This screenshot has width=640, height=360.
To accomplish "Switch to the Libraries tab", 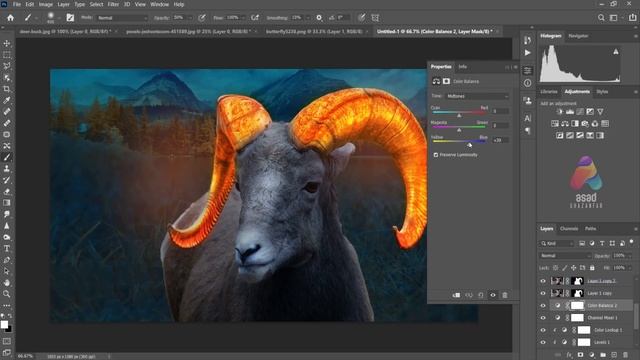I will 549,92.
